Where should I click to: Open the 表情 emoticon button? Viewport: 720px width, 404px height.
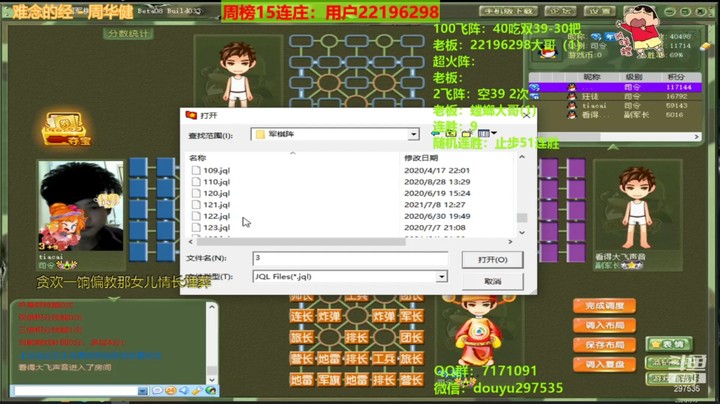tap(669, 344)
